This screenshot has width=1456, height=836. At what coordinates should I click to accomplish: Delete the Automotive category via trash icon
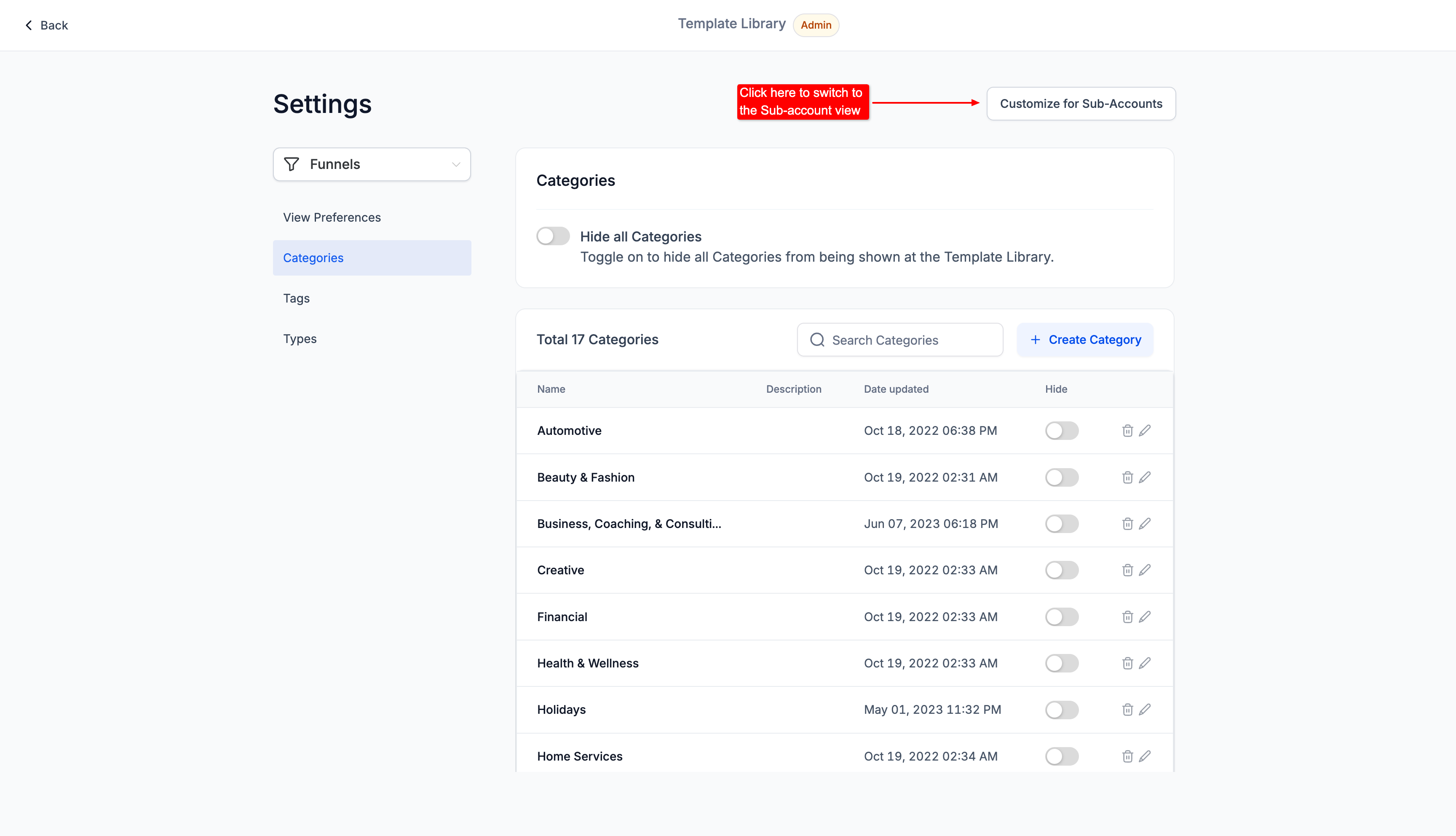click(x=1127, y=431)
